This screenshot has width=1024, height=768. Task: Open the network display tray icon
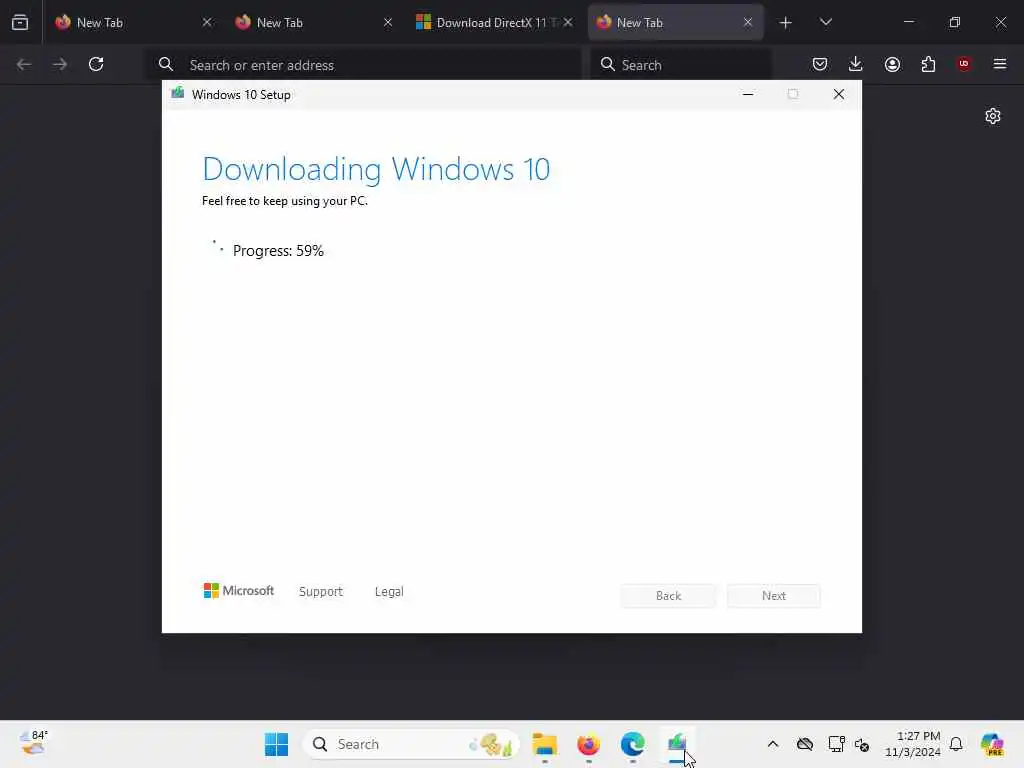(x=836, y=744)
